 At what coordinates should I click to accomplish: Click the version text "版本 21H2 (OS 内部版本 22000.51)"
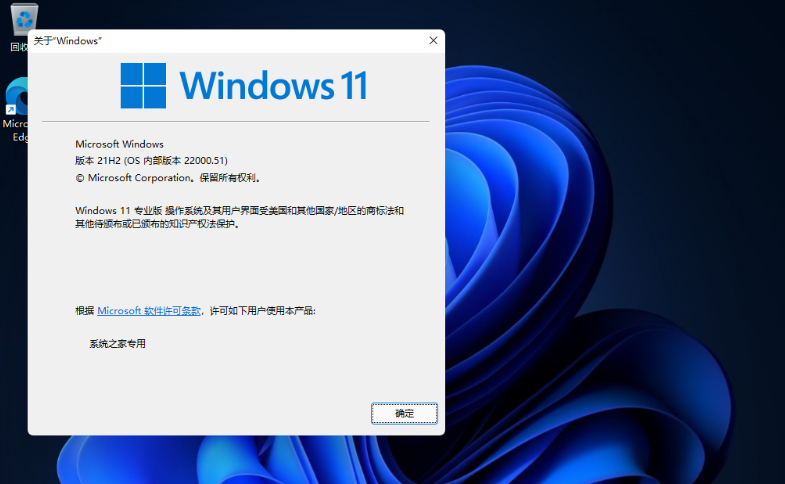(151, 161)
